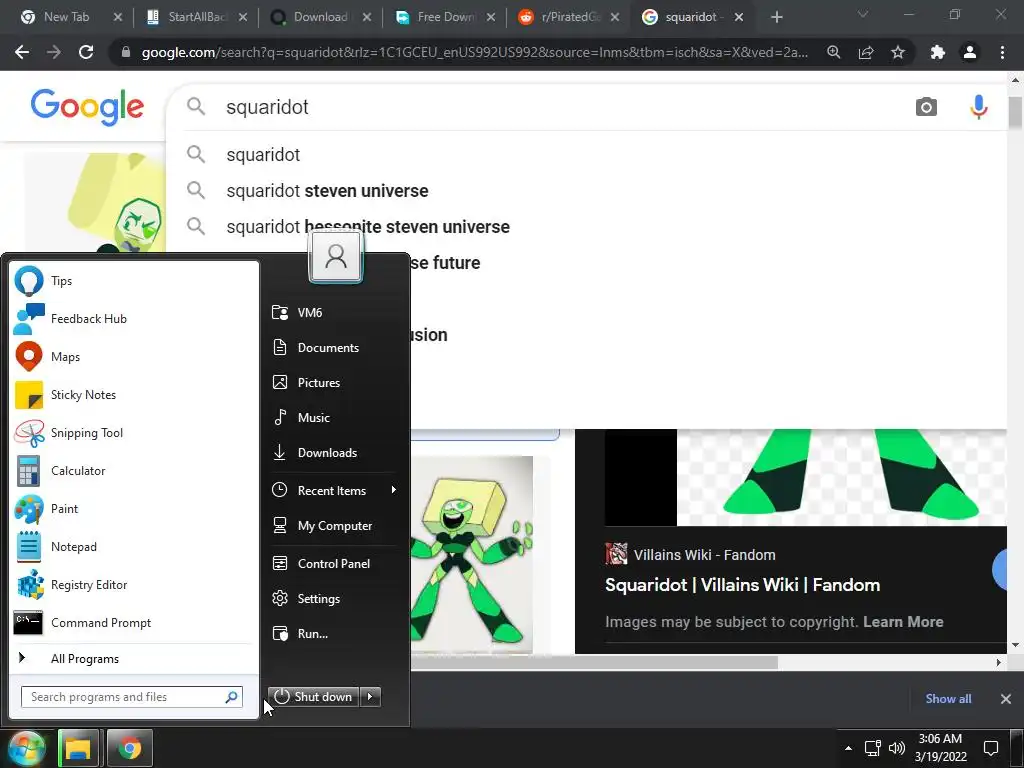Switch to the Free Download tab
The image size is (1024, 768).
pos(444,17)
